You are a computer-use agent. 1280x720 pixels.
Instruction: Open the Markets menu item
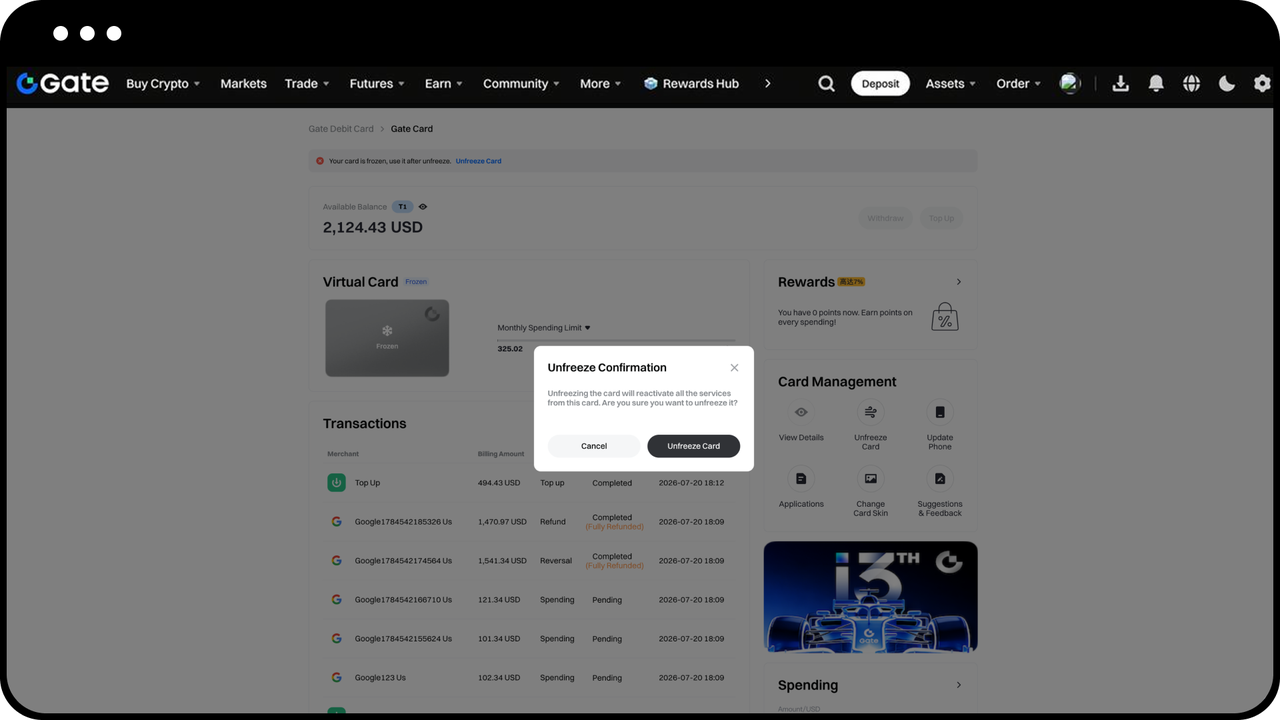point(243,84)
